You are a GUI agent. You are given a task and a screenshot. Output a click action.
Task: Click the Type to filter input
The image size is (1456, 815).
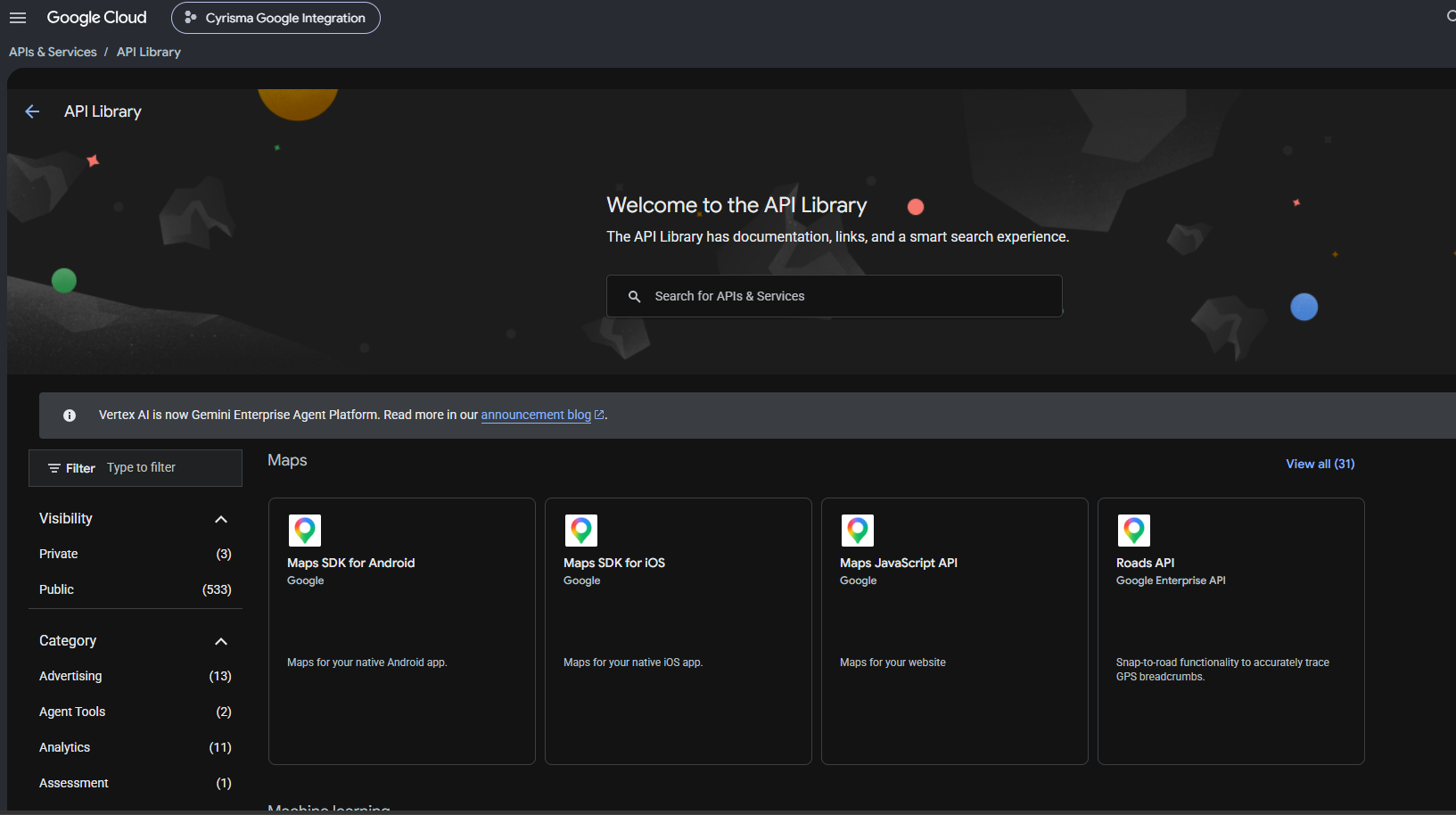(x=169, y=468)
